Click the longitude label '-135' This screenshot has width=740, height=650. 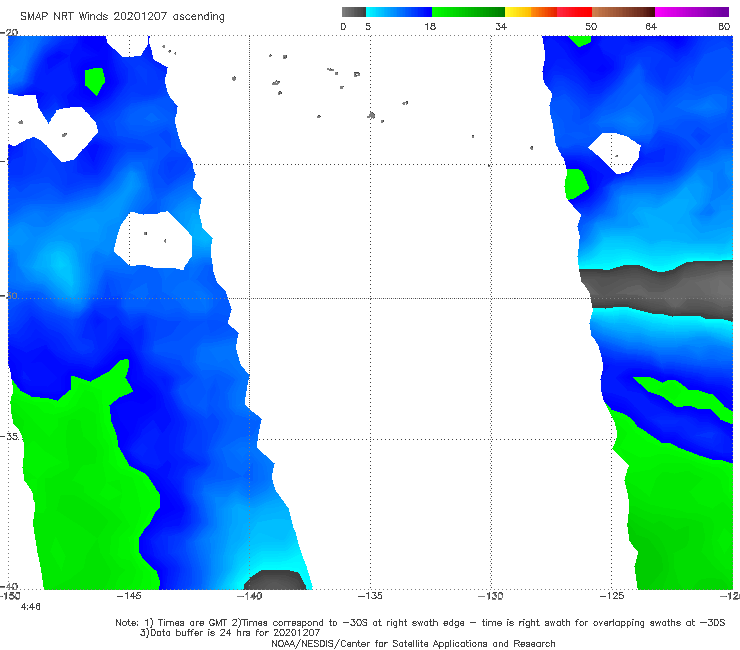pyautogui.click(x=370, y=596)
